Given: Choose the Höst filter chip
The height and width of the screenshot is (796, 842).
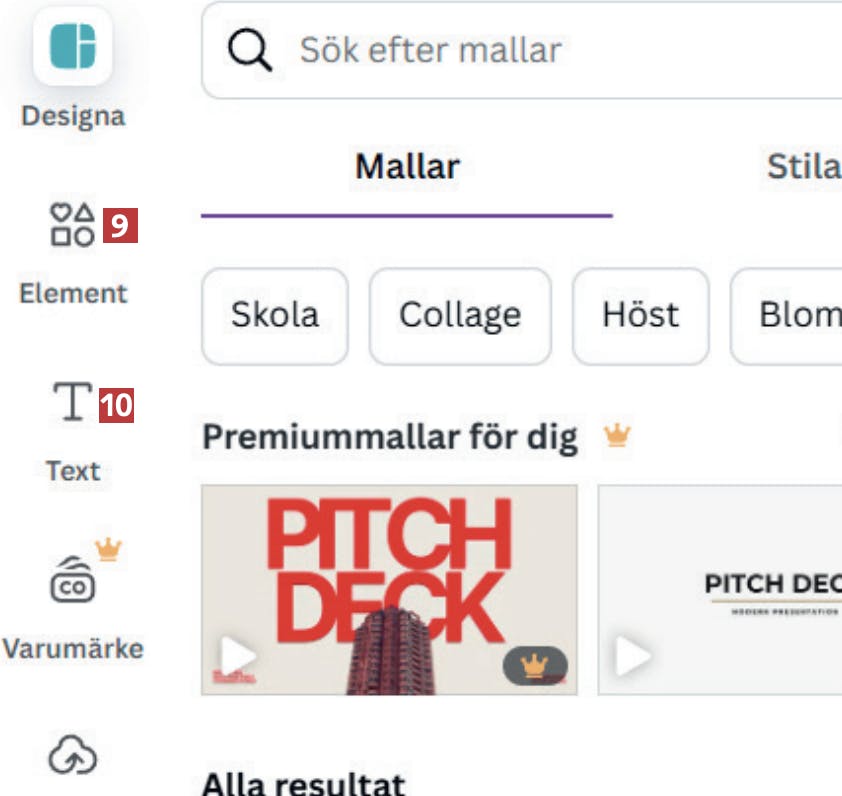Looking at the screenshot, I should pos(640,315).
